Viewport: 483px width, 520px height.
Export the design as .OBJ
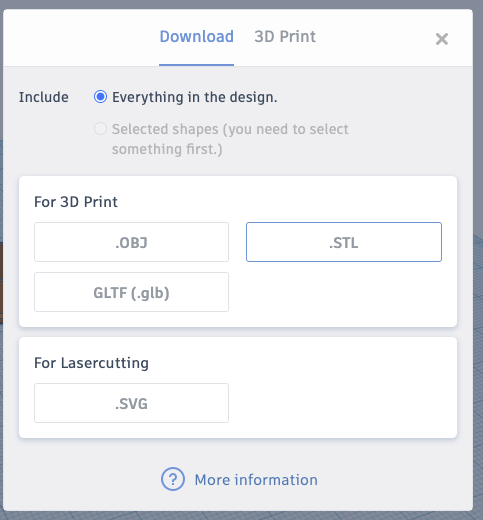point(131,242)
